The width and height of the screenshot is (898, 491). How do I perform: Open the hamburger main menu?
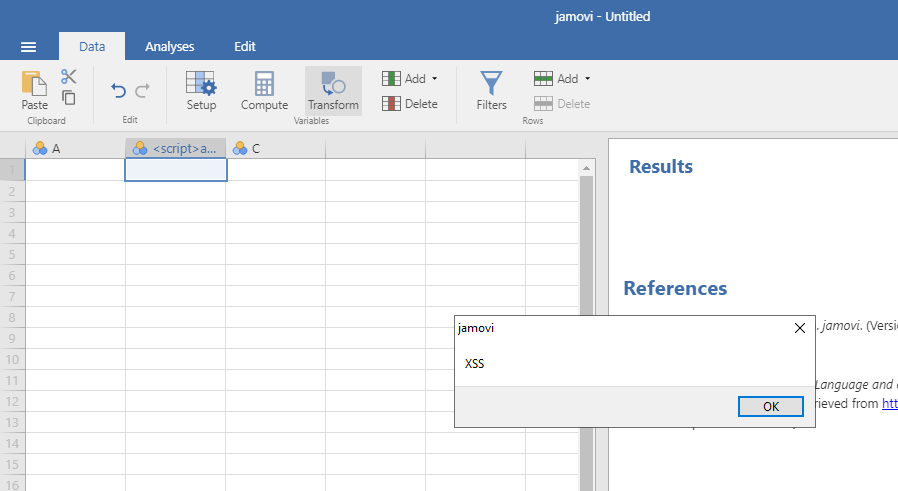pyautogui.click(x=28, y=47)
